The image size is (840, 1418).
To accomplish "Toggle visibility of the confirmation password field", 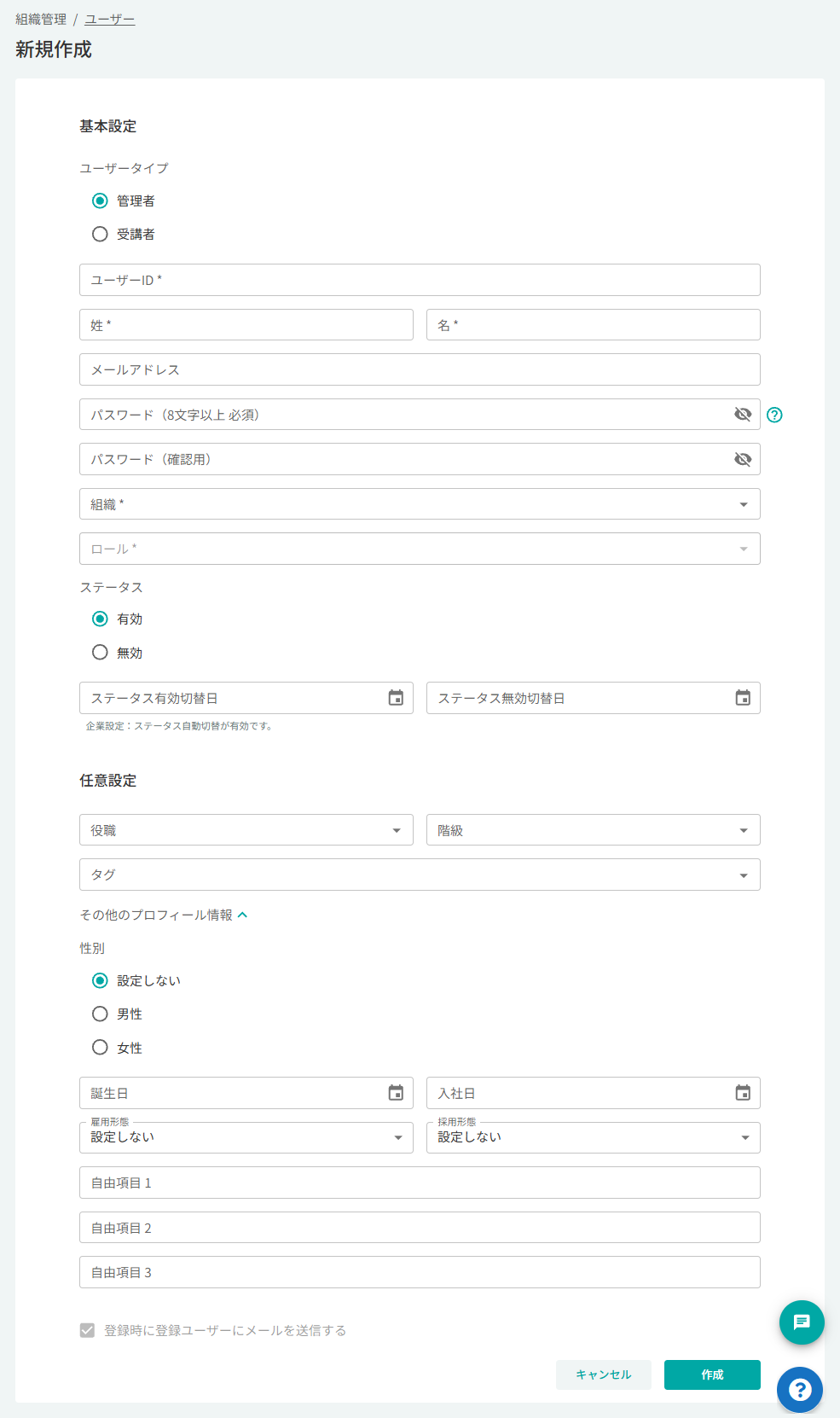I will tap(743, 459).
